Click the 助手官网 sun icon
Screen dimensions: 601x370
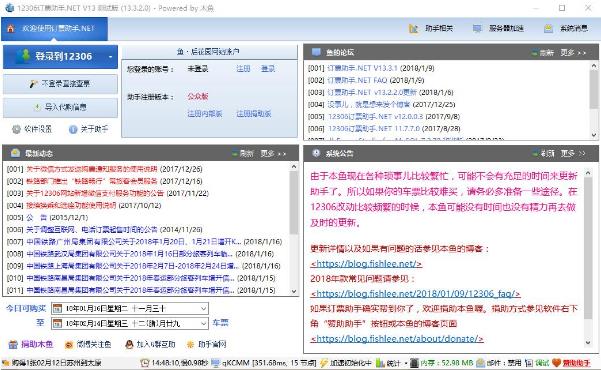point(190,344)
